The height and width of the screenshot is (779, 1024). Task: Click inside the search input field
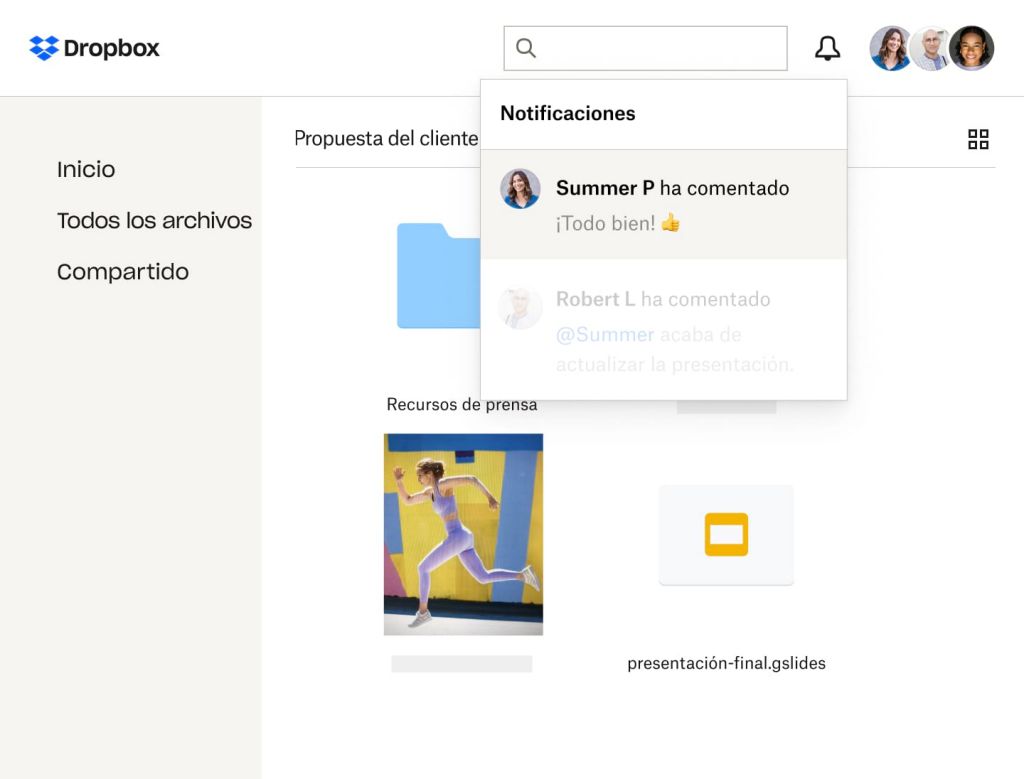(645, 47)
